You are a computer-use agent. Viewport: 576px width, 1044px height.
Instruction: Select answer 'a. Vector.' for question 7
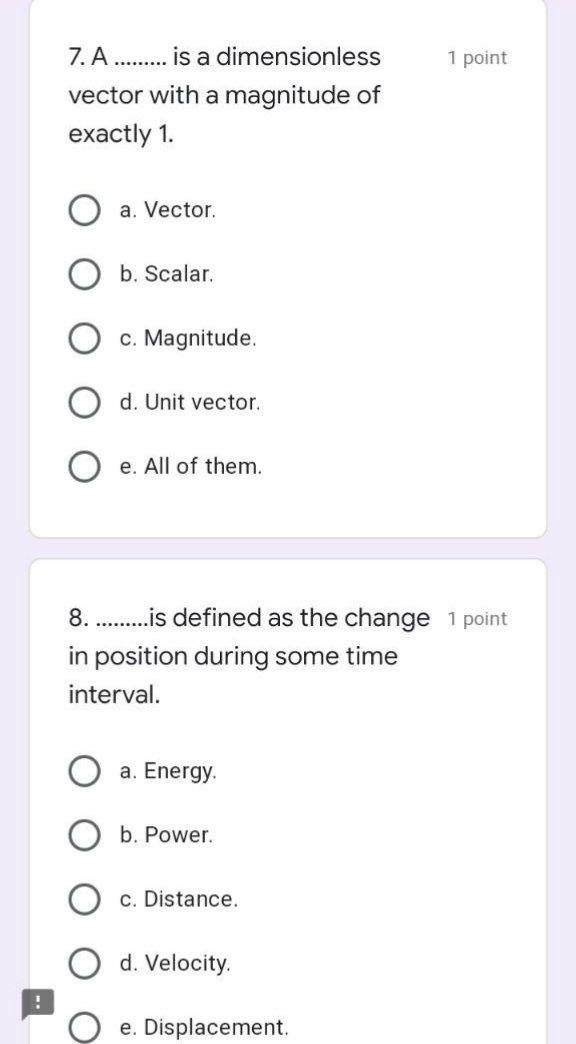(x=84, y=210)
